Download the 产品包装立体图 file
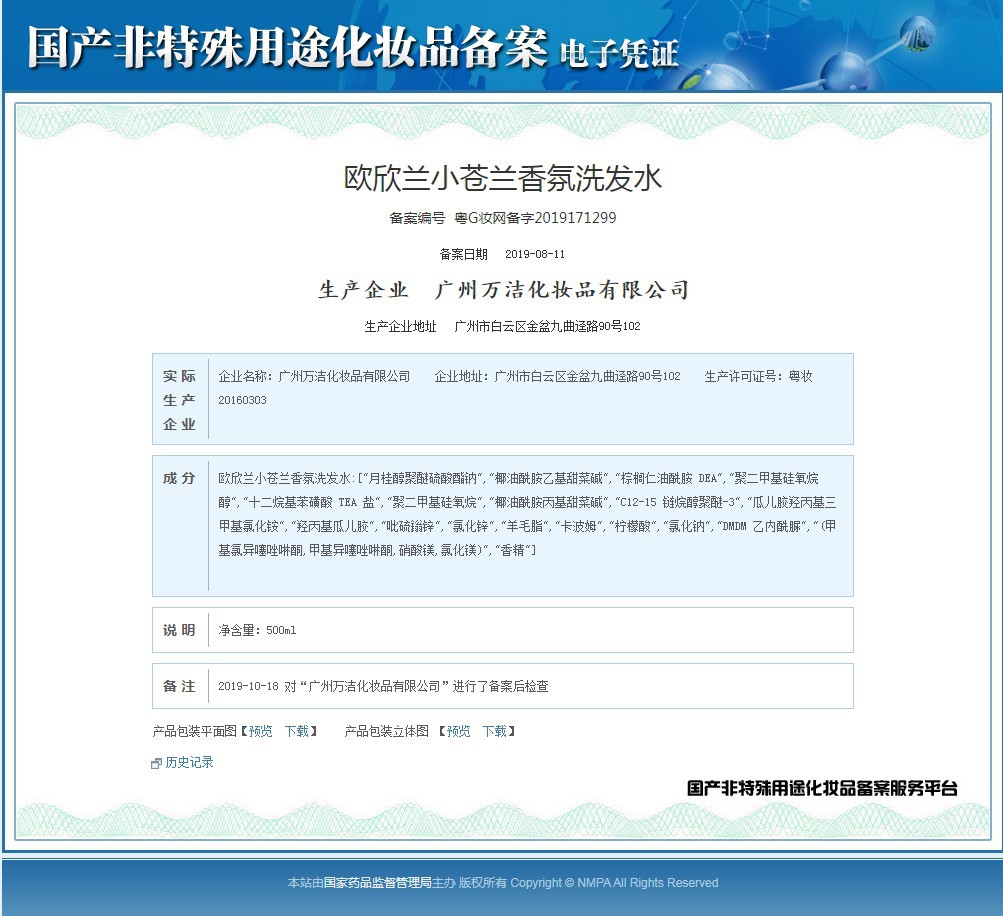 click(494, 731)
